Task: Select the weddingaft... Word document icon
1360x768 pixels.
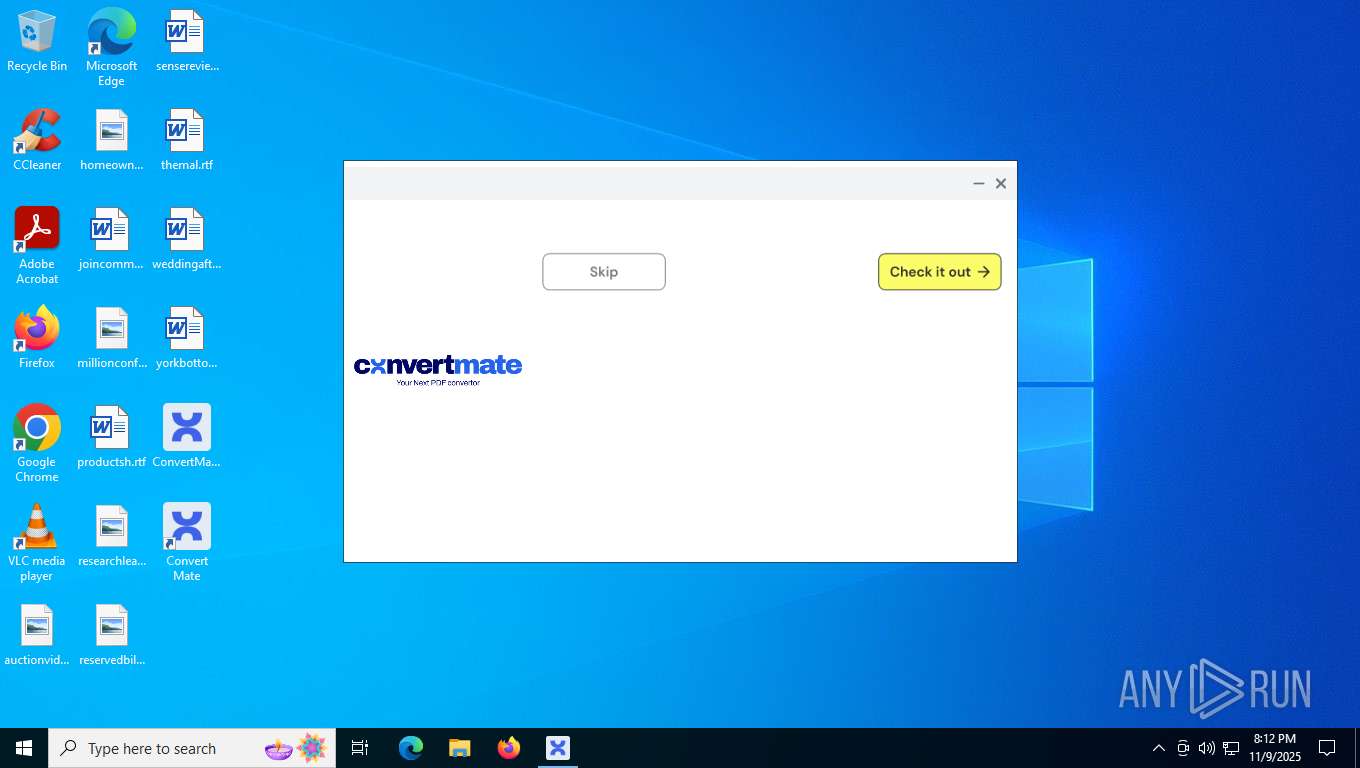Action: coord(187,240)
